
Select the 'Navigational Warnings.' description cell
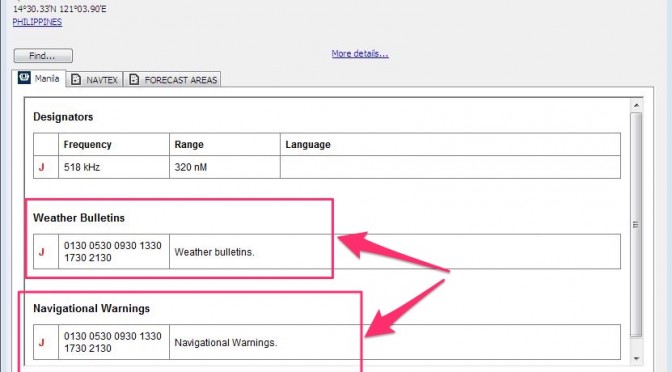point(395,342)
